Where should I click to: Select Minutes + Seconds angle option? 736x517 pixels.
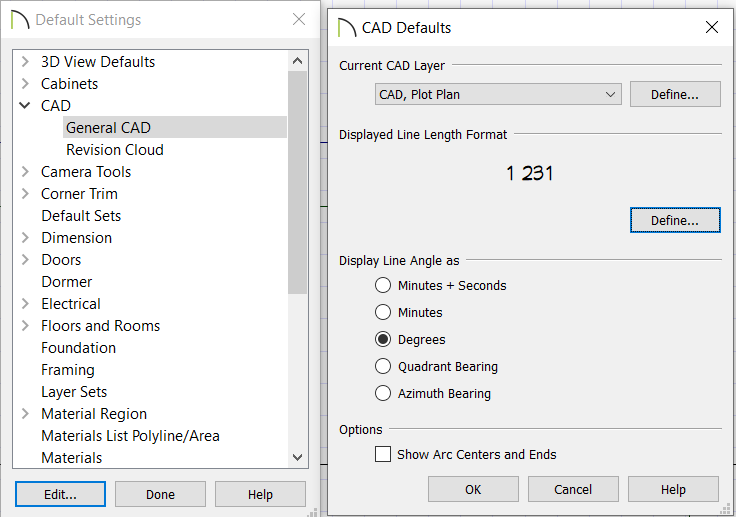coord(383,285)
